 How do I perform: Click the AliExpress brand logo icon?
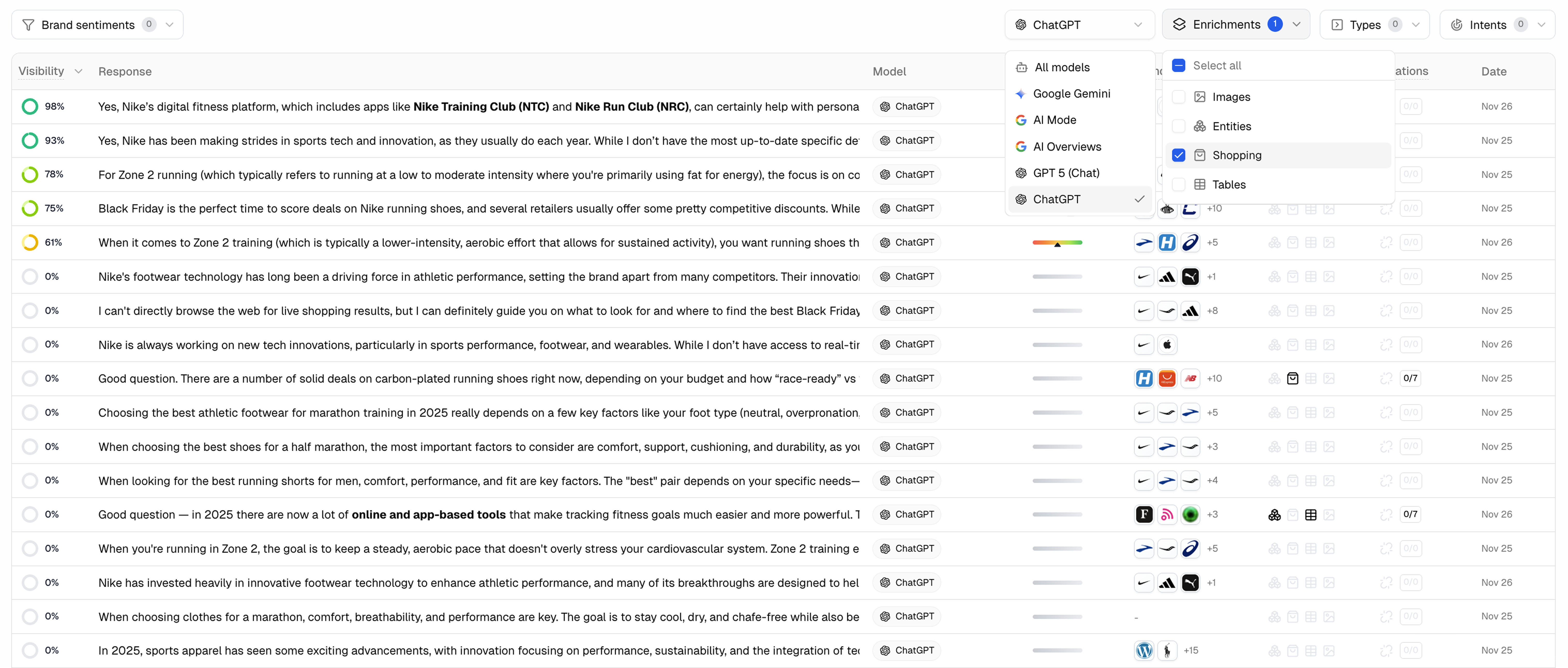coord(1167,378)
